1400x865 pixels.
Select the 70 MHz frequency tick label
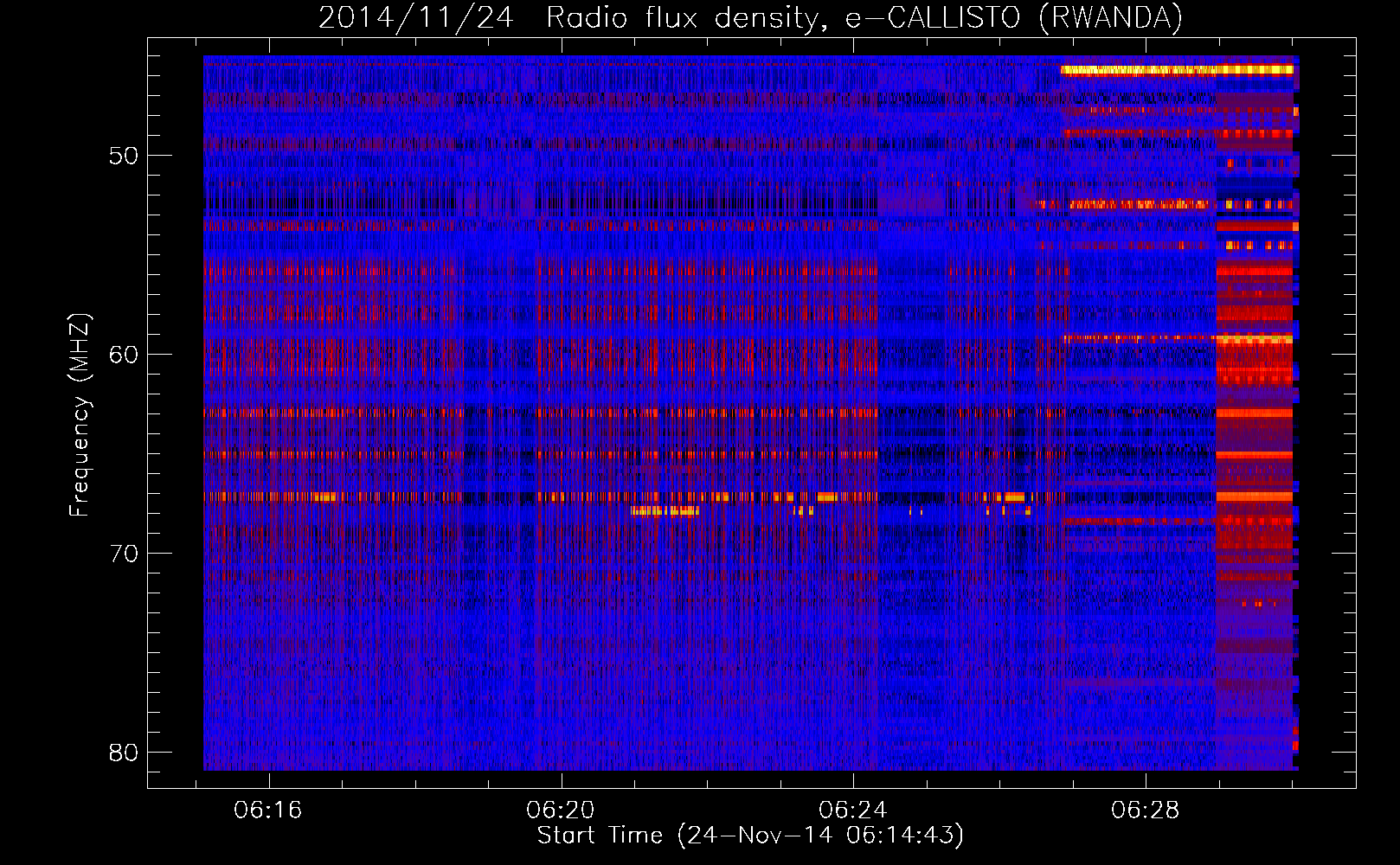(124, 554)
